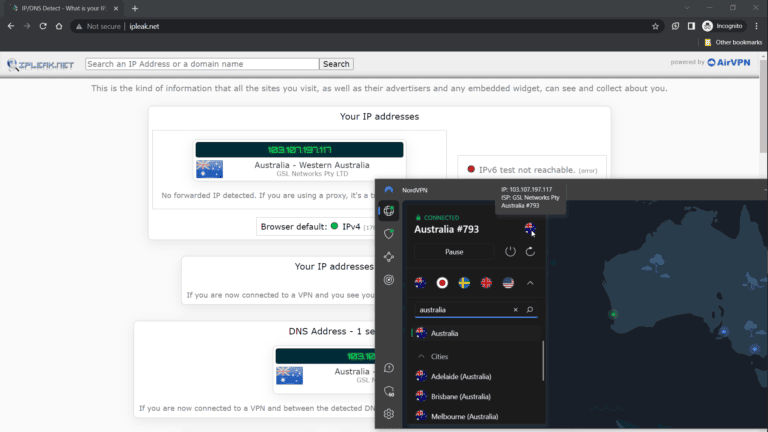Reload the ipleak.net page
The height and width of the screenshot is (432, 768).
pos(43,26)
